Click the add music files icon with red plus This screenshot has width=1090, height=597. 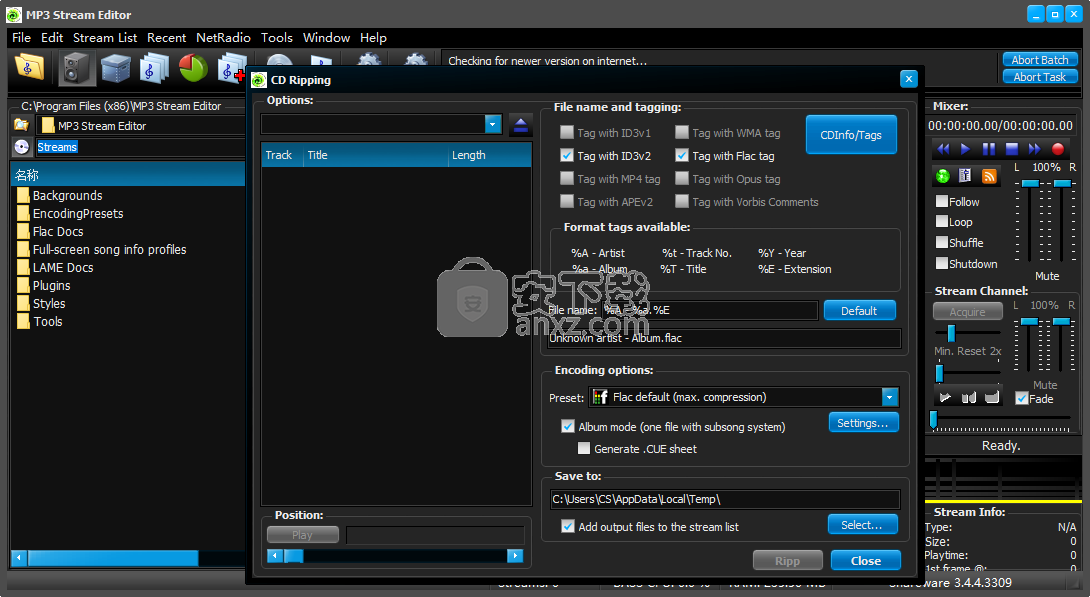point(231,68)
